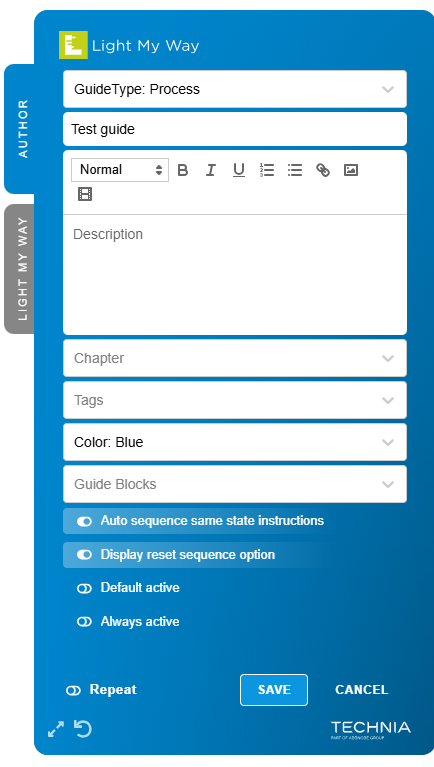This screenshot has width=434, height=767.
Task: Add a hyperlink with the link icon
Action: [x=323, y=170]
